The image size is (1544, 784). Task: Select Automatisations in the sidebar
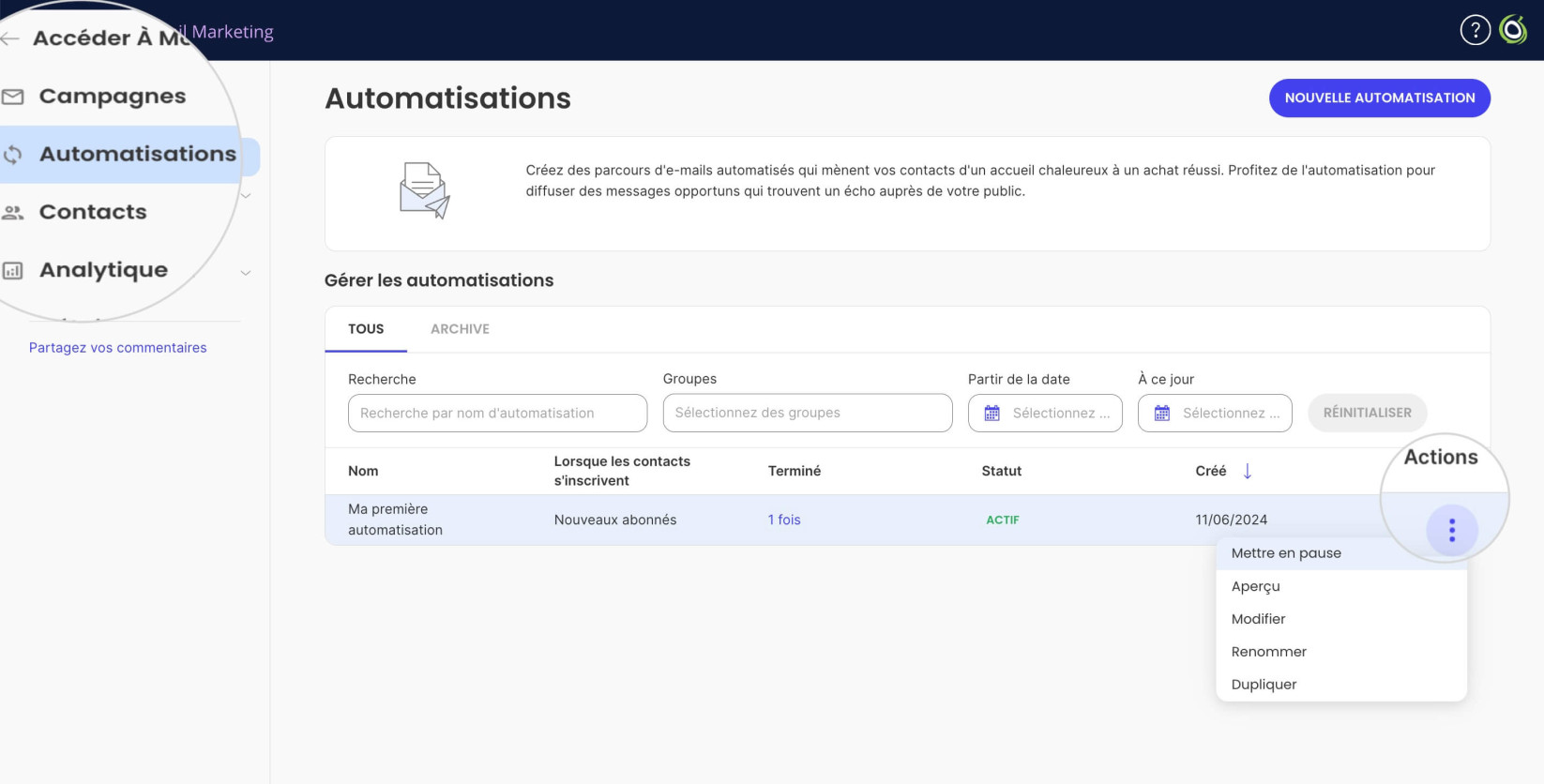[138, 154]
